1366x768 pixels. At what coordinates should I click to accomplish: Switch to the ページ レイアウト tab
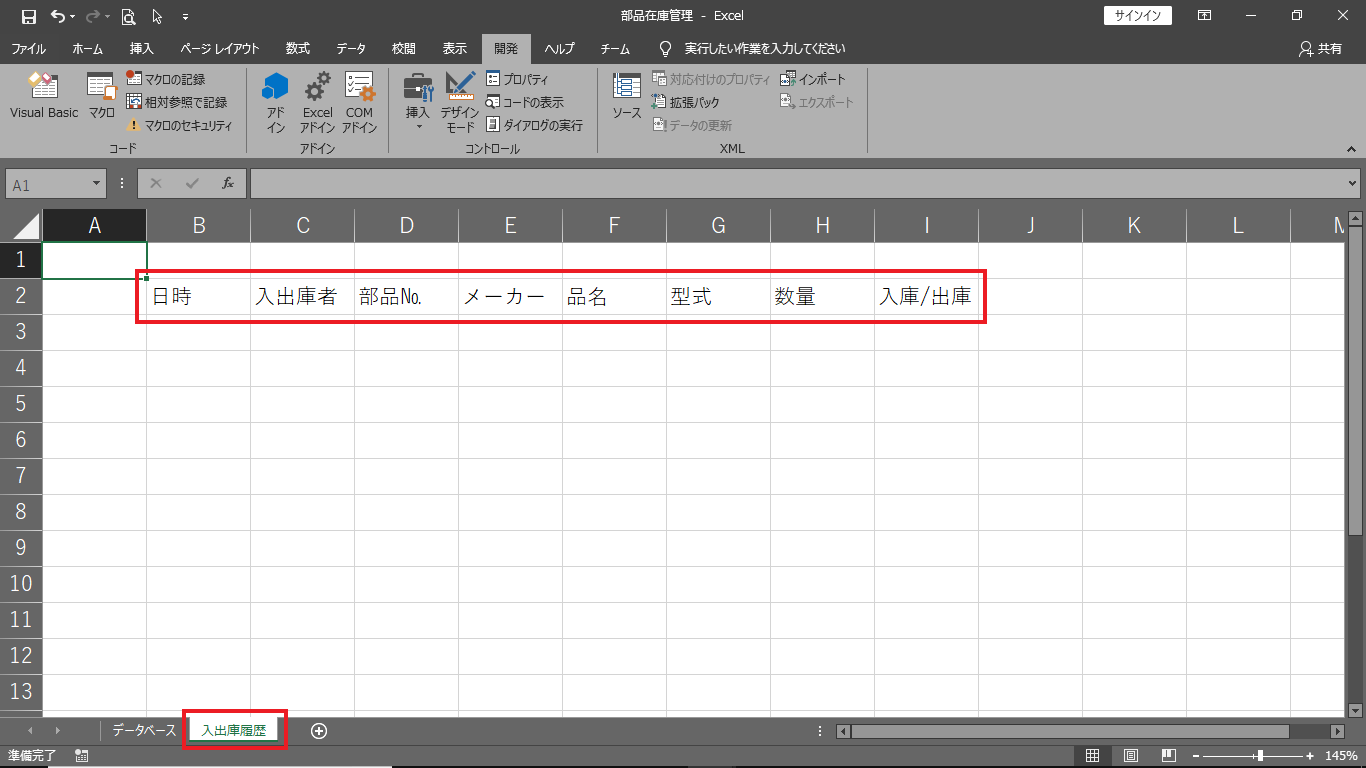tap(220, 48)
